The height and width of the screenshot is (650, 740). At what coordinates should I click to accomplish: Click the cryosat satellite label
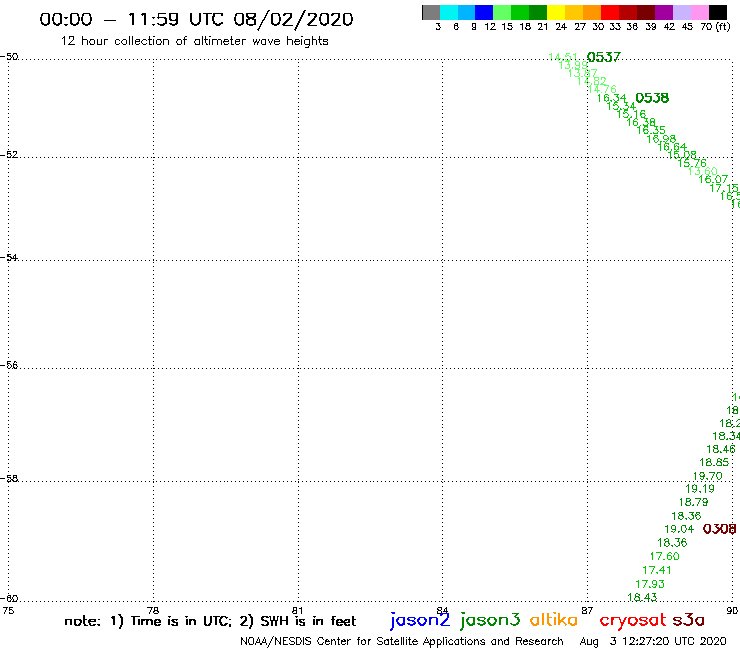coord(632,621)
